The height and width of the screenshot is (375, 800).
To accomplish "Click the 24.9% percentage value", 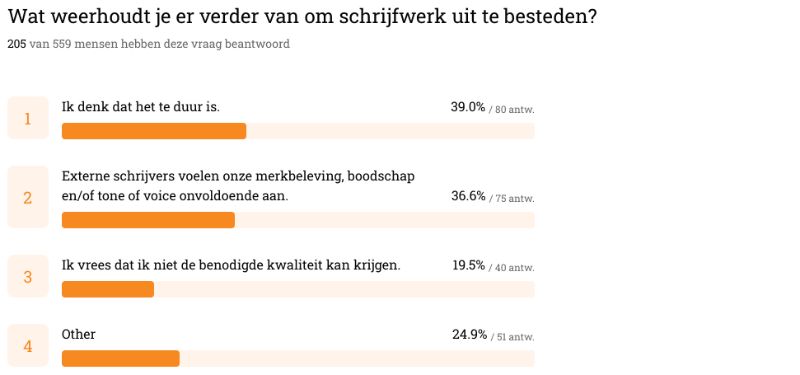I will point(469,335).
